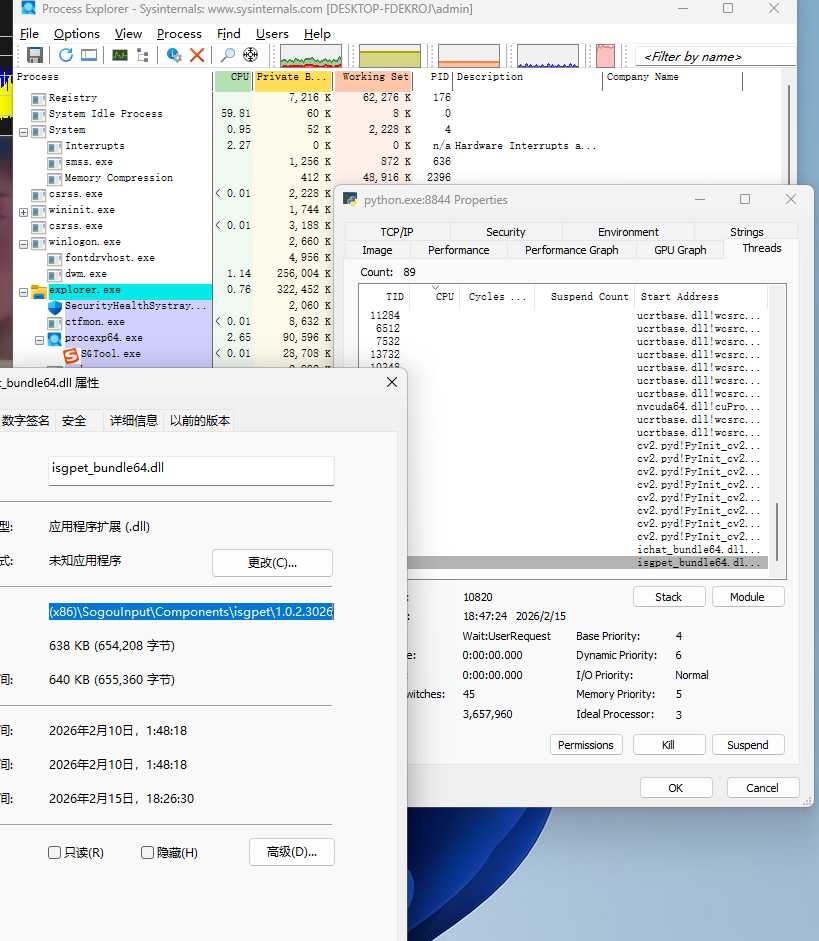Click the Stack button
819x941 pixels.
[668, 597]
